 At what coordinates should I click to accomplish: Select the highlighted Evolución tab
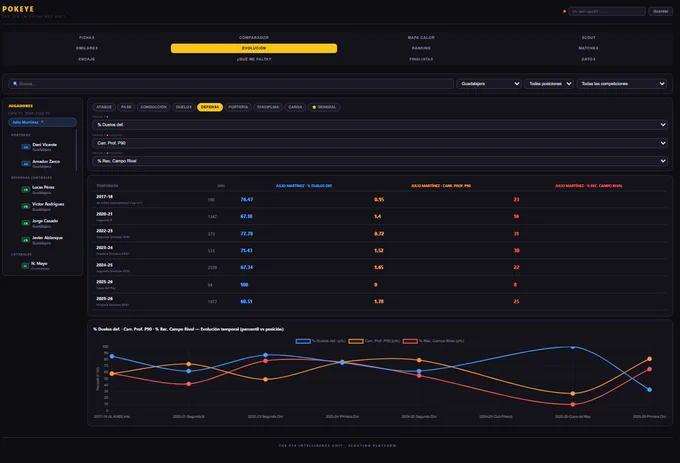tap(254, 48)
